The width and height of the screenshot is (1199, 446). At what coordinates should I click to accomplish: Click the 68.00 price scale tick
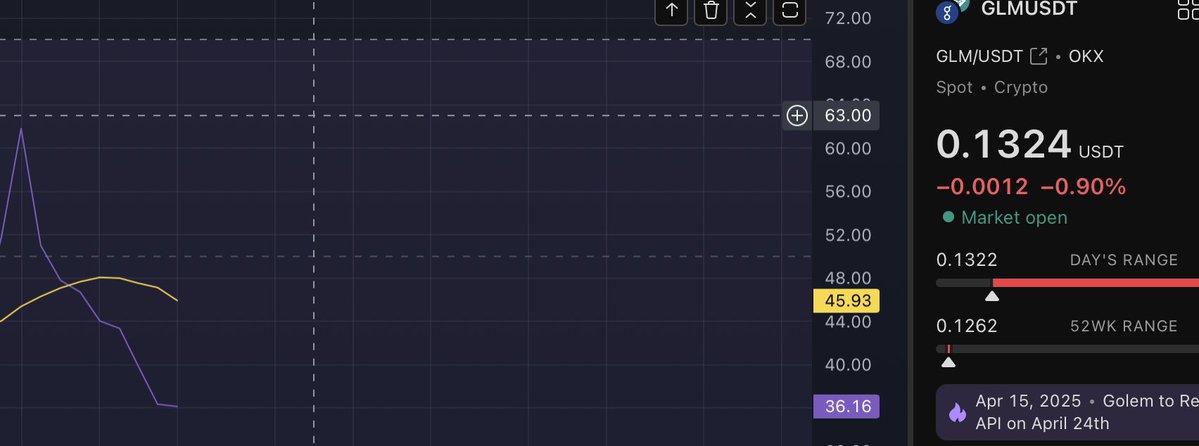(x=848, y=61)
